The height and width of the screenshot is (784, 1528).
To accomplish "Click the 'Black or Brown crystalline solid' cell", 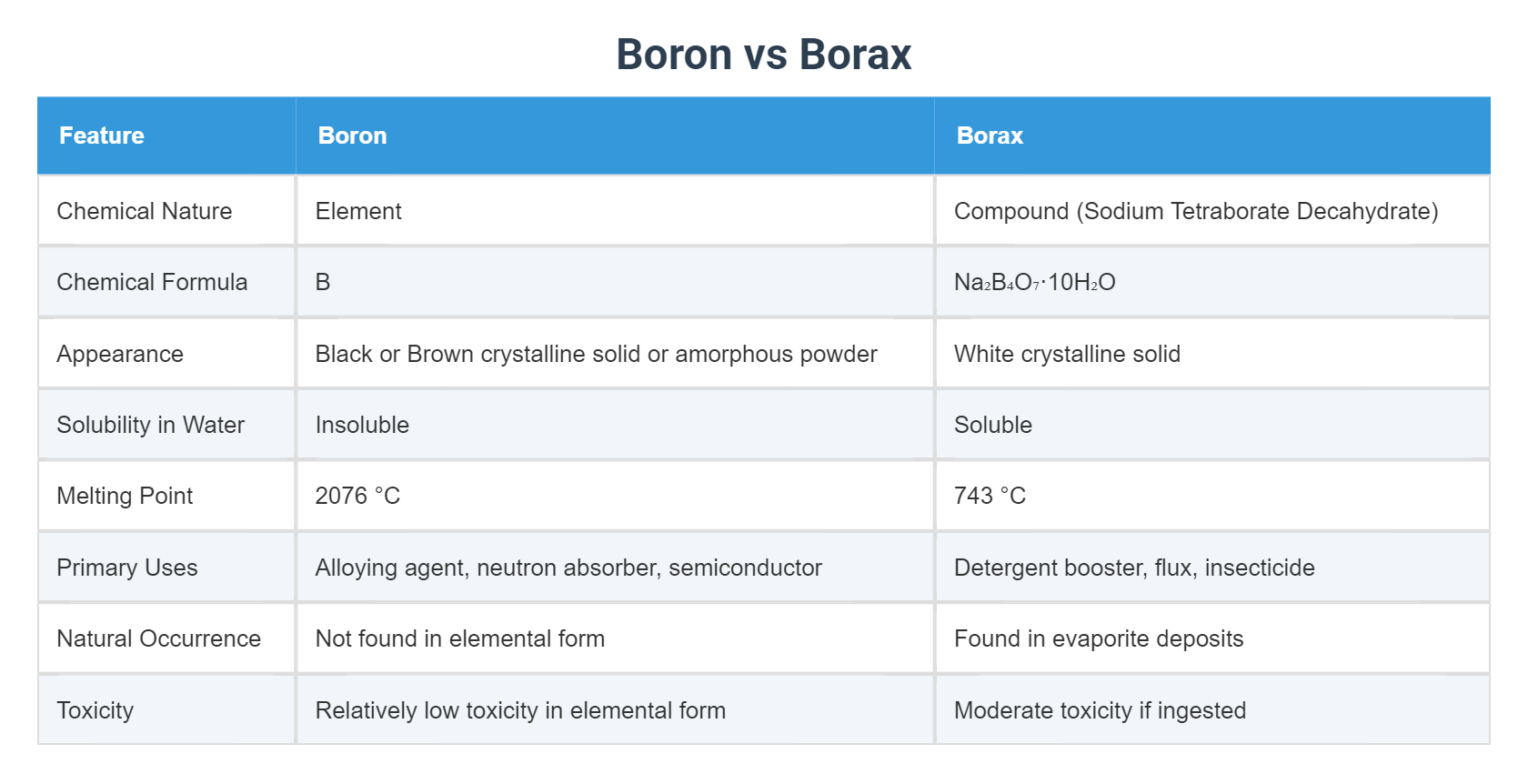I will point(596,354).
